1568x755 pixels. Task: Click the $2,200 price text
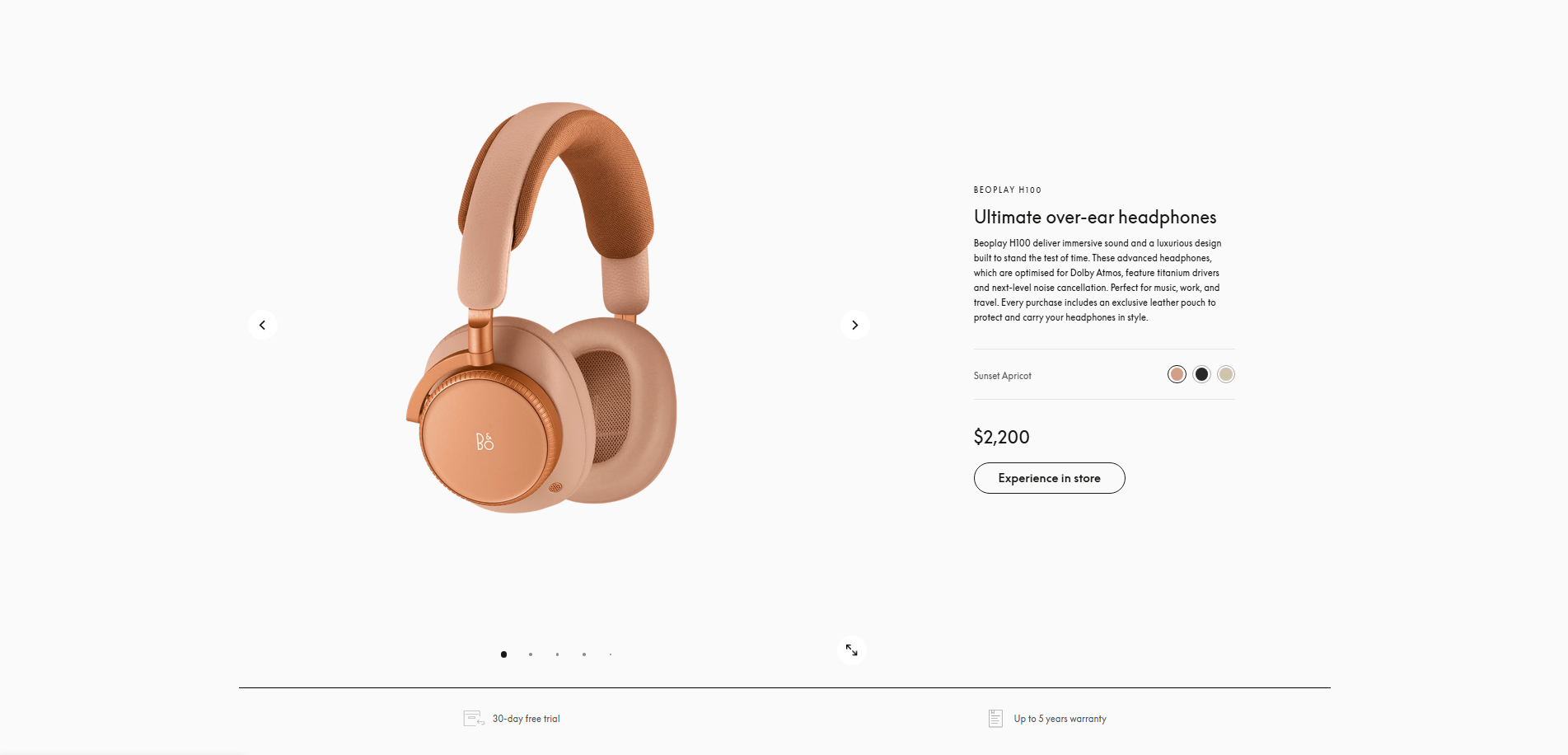pos(1001,437)
